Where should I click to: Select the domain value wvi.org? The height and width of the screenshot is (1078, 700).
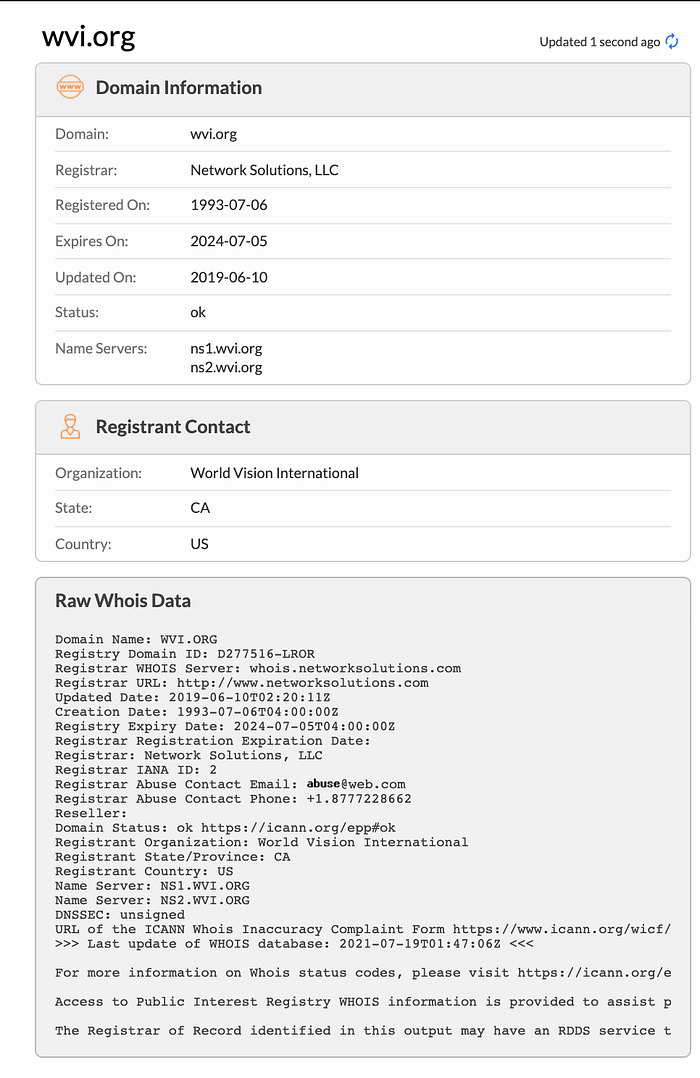[214, 134]
